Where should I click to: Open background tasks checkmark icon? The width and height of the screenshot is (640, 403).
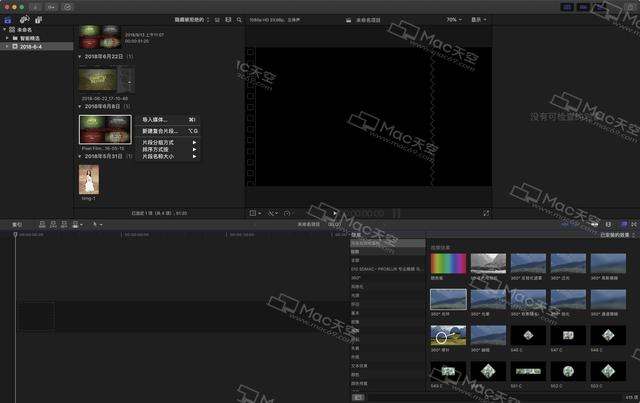coord(67,7)
